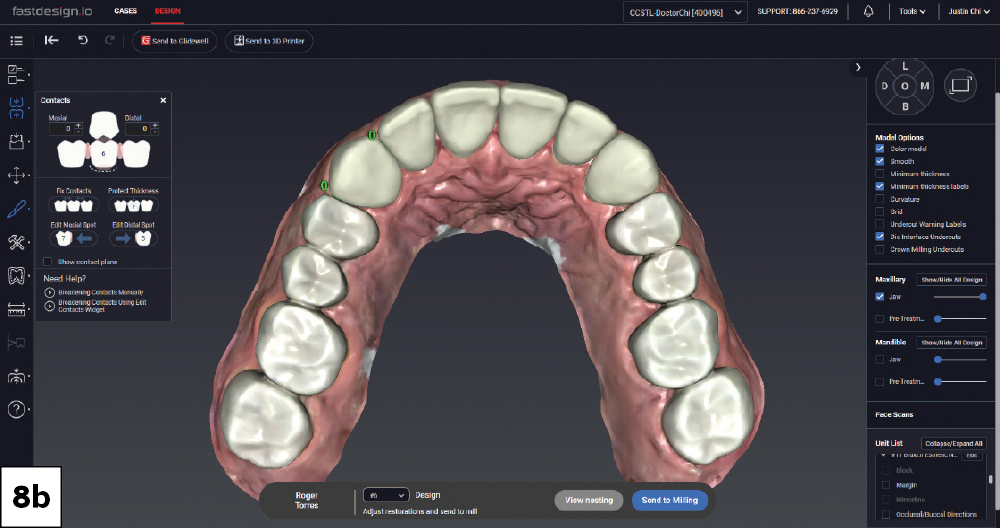This screenshot has height=528, width=1000.
Task: Click the Send to Glidewell button
Action: click(x=175, y=41)
